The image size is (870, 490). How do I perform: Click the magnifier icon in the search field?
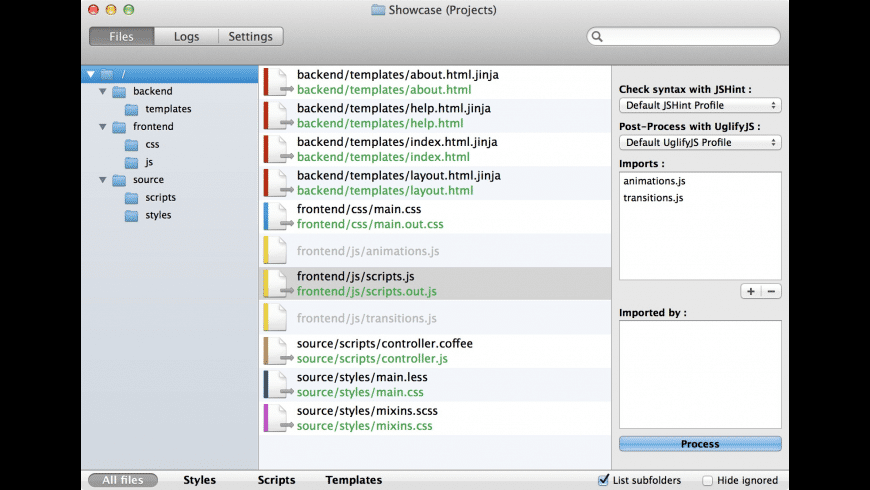click(597, 37)
